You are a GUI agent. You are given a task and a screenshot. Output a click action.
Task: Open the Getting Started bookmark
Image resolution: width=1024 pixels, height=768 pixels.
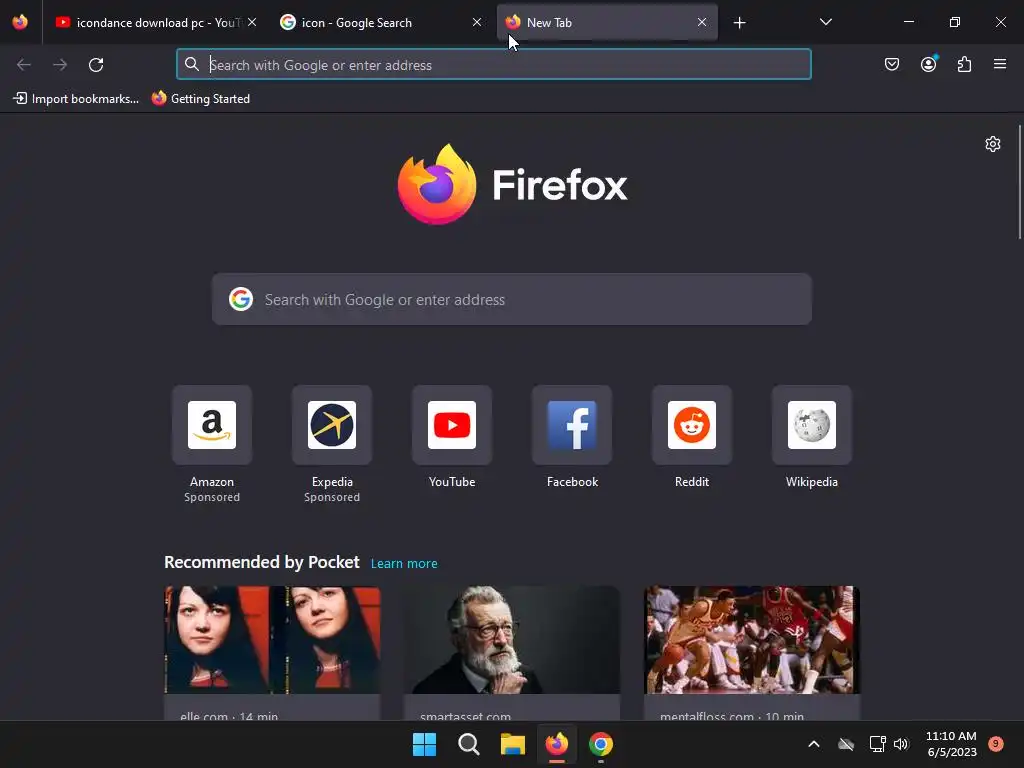point(201,99)
